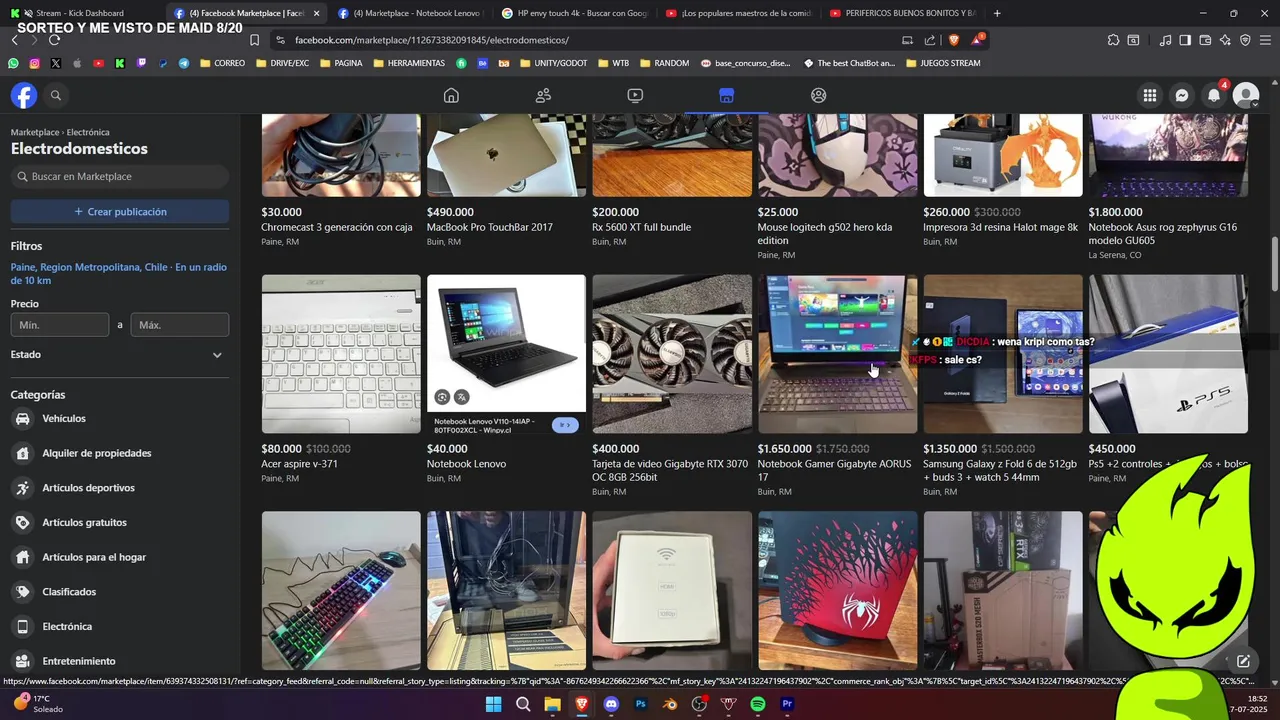The width and height of the screenshot is (1280, 720).
Task: Click the Marketplace breadcrumb link
Action: (35, 132)
